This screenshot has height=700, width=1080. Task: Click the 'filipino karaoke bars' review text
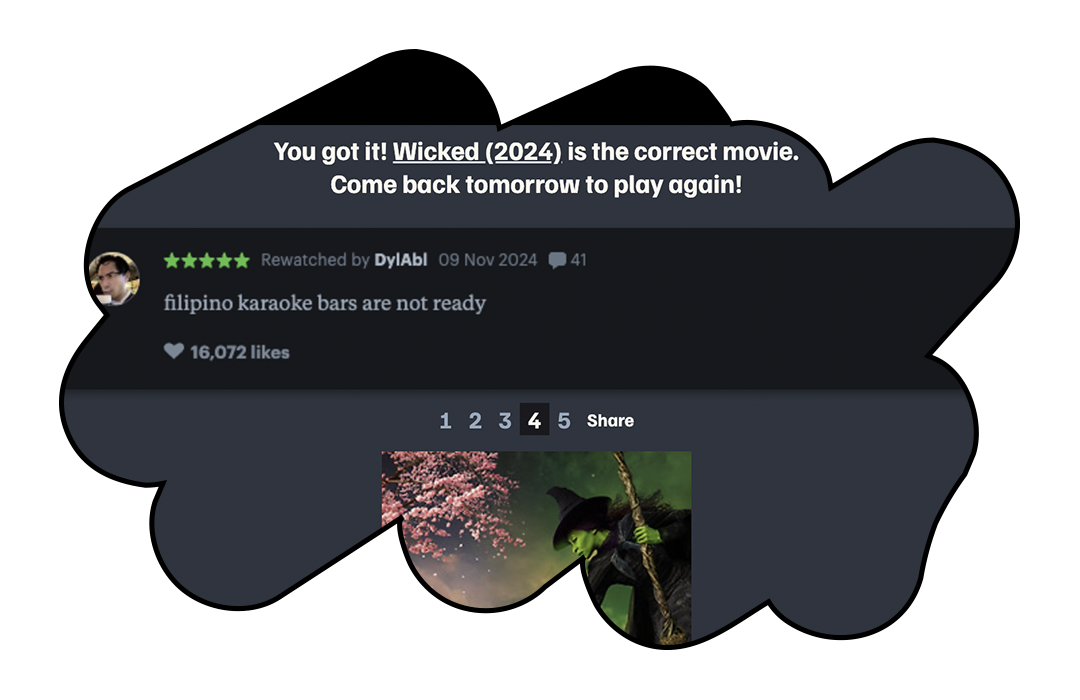click(x=325, y=303)
